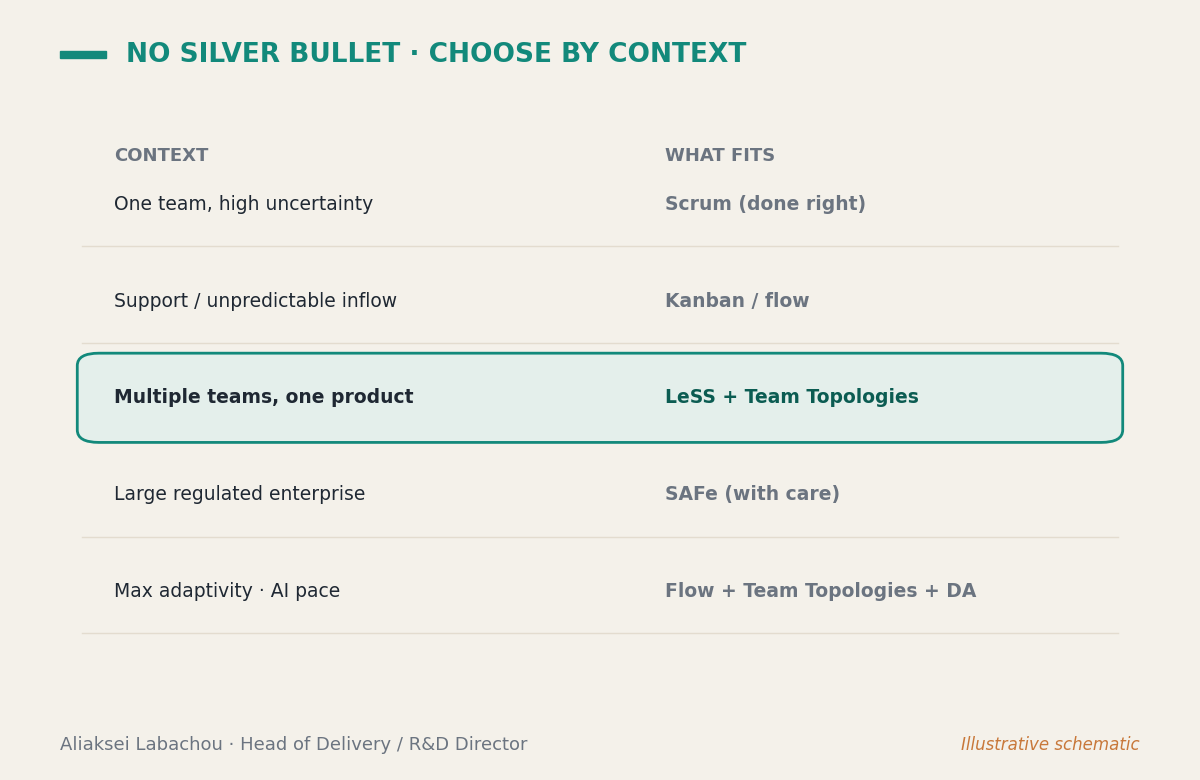Select the 'NO SILVER BULLET' slide title
1200x780 pixels.
click(263, 54)
